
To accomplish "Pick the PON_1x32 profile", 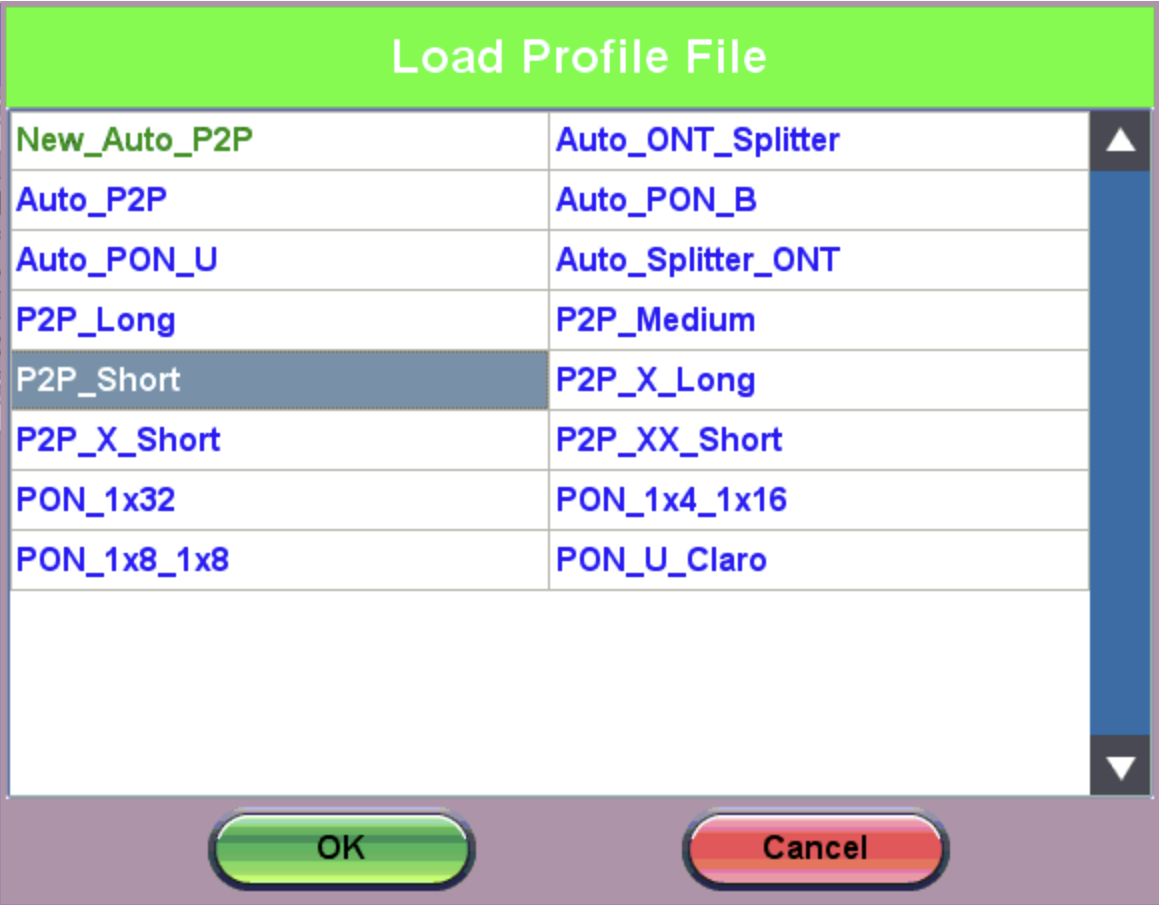I will (x=96, y=500).
